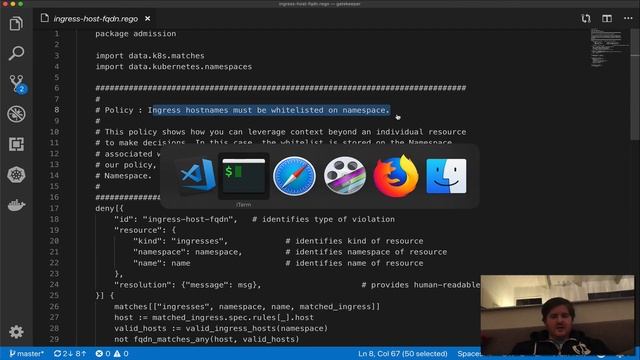Click line number 17 in gutter
The height and width of the screenshot is (360, 640).
point(54,208)
